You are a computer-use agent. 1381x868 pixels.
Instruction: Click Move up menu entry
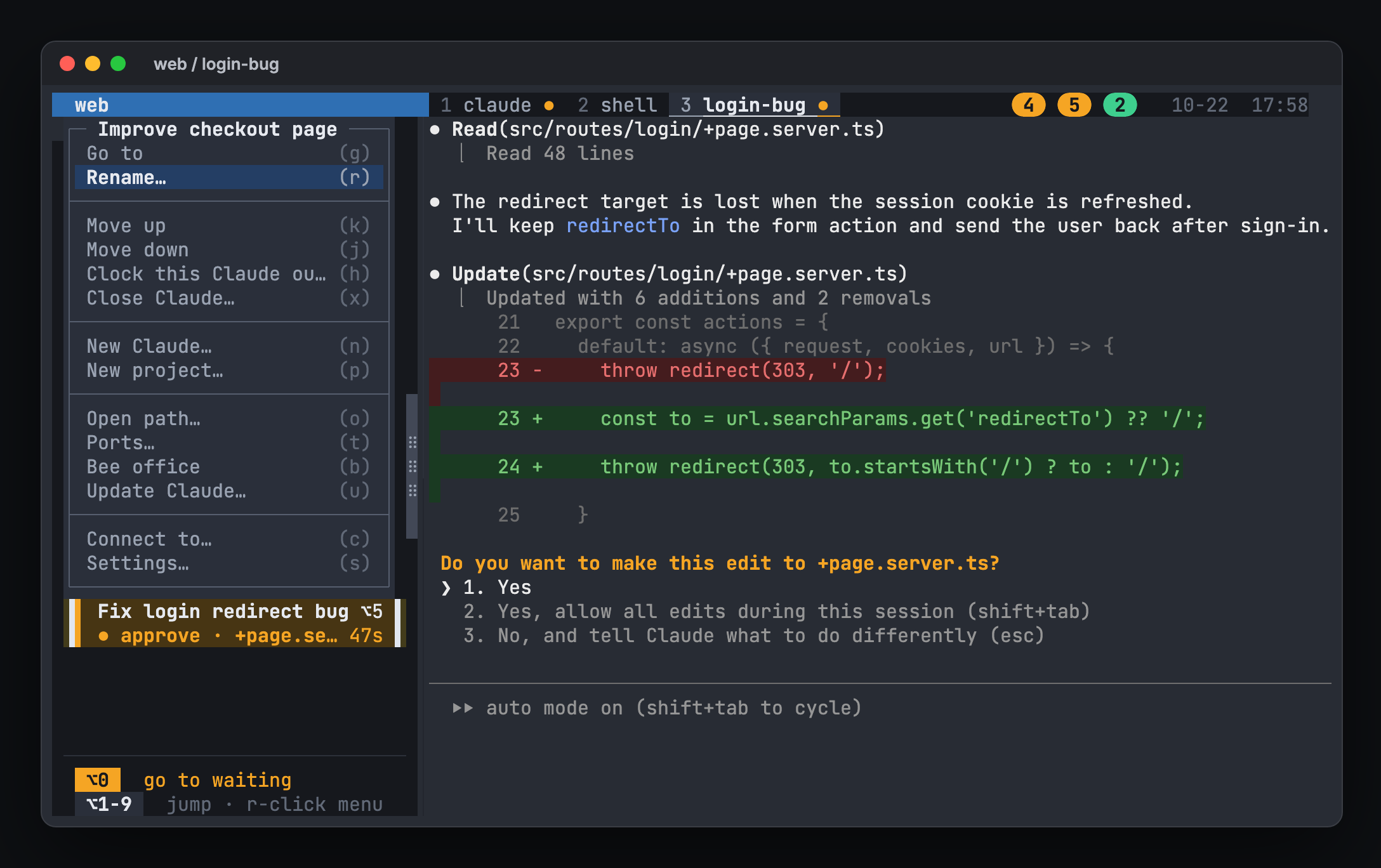point(228,226)
